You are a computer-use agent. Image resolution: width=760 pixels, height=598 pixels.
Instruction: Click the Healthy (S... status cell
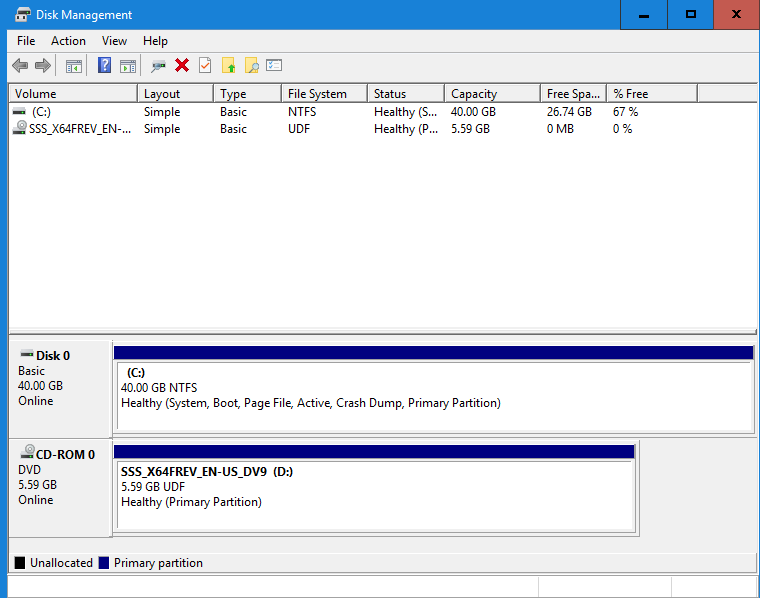pyautogui.click(x=405, y=112)
